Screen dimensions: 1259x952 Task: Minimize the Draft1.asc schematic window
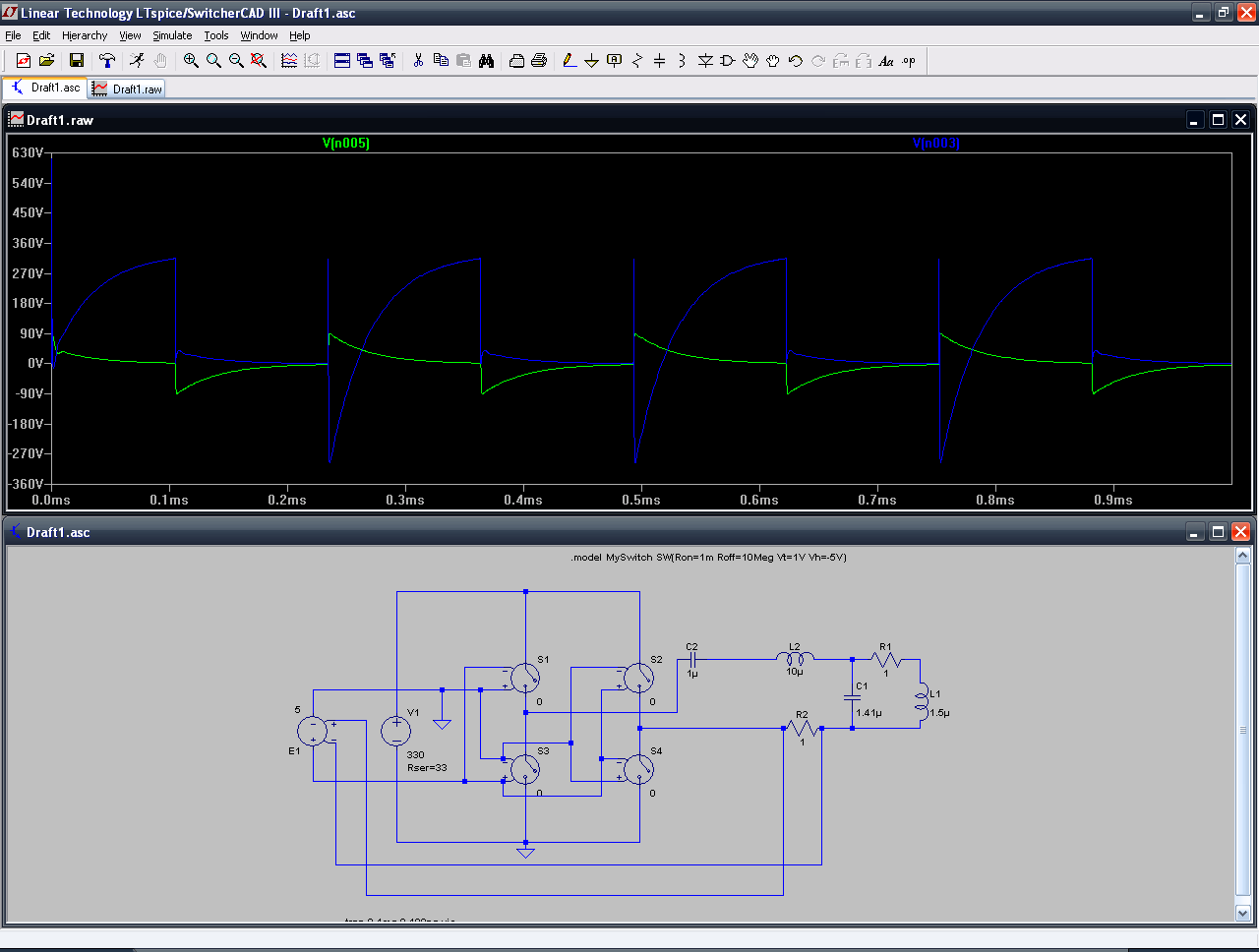[1195, 532]
